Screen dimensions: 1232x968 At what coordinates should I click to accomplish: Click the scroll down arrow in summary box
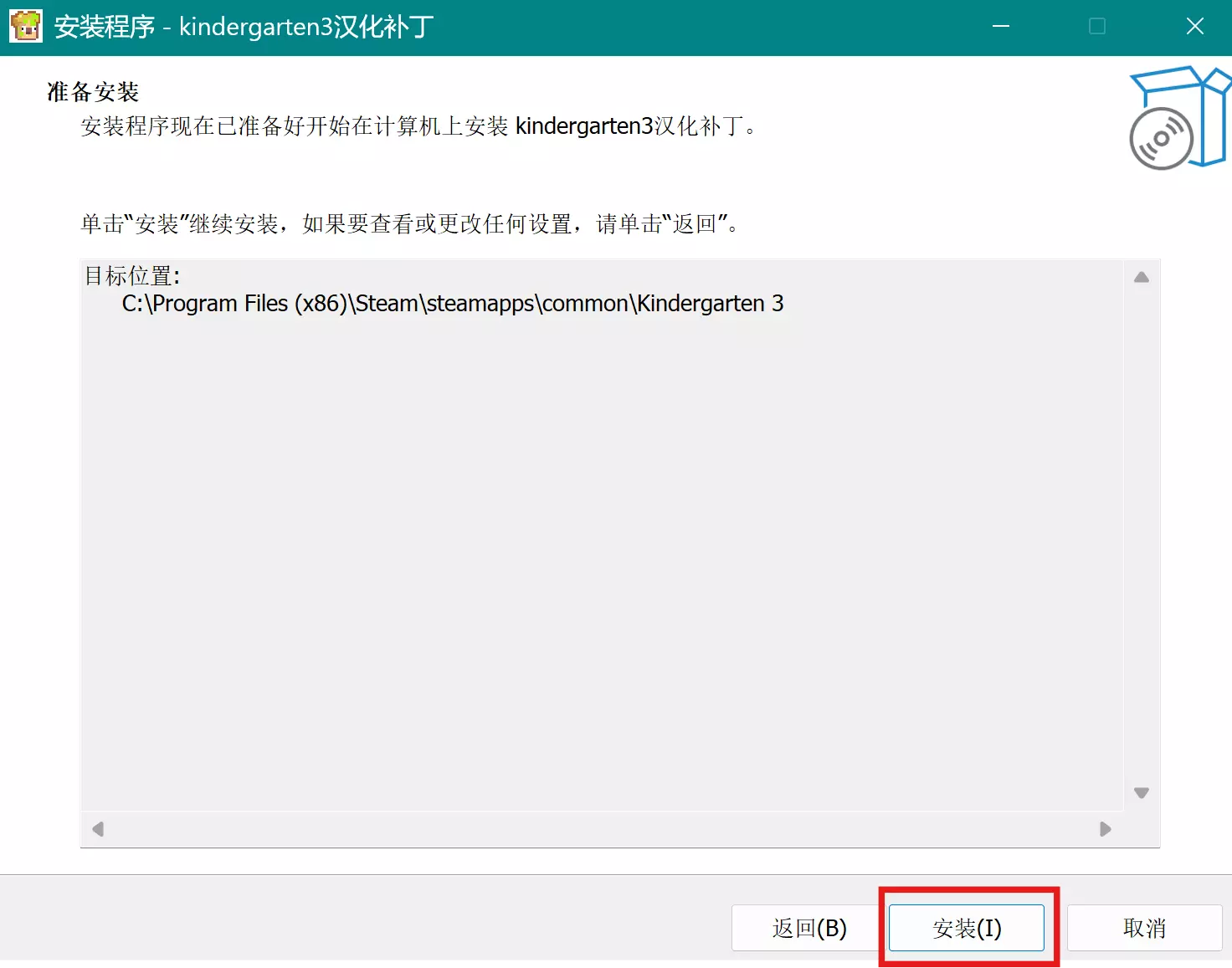[1142, 792]
